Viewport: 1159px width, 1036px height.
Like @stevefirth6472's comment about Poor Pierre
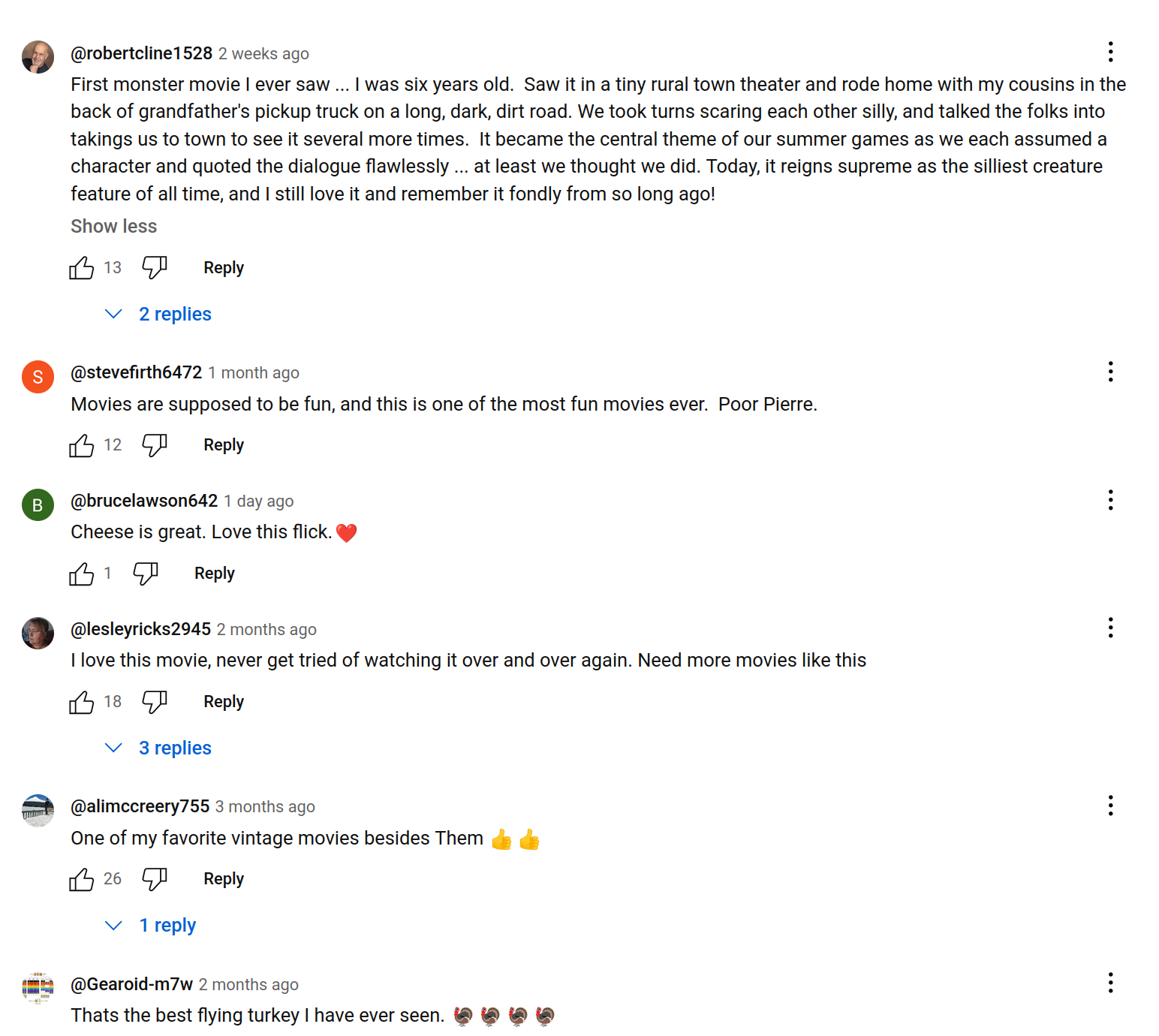pos(81,445)
